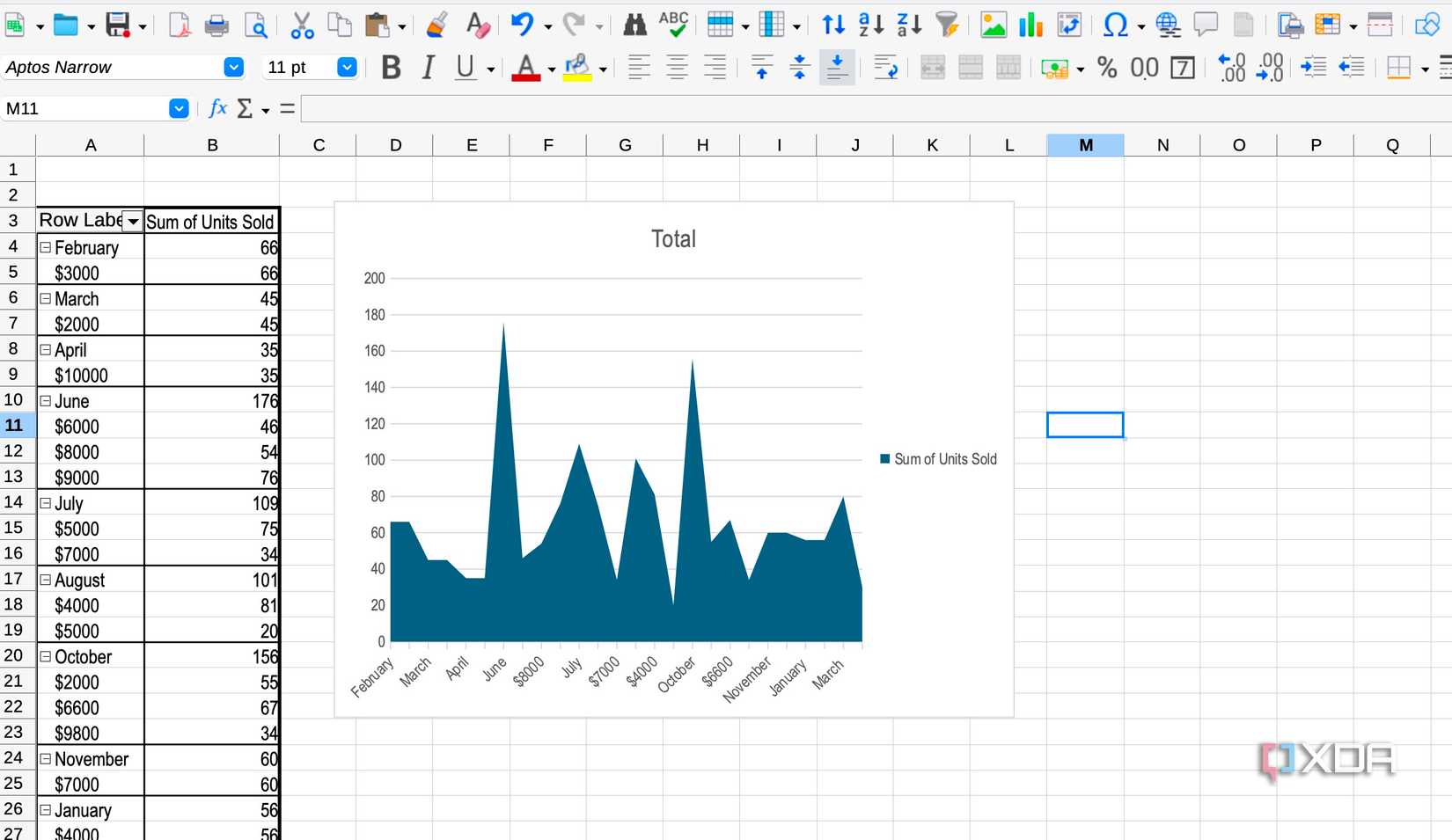The width and height of the screenshot is (1452, 840).
Task: Open the Aptos Narrow font name dropdown
Action: coord(233,67)
